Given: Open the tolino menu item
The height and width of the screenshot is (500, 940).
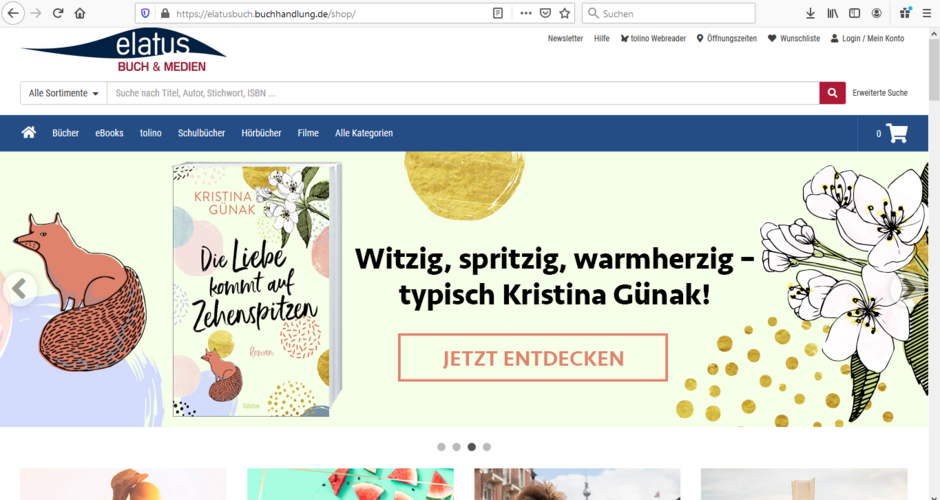Looking at the screenshot, I should click(150, 133).
